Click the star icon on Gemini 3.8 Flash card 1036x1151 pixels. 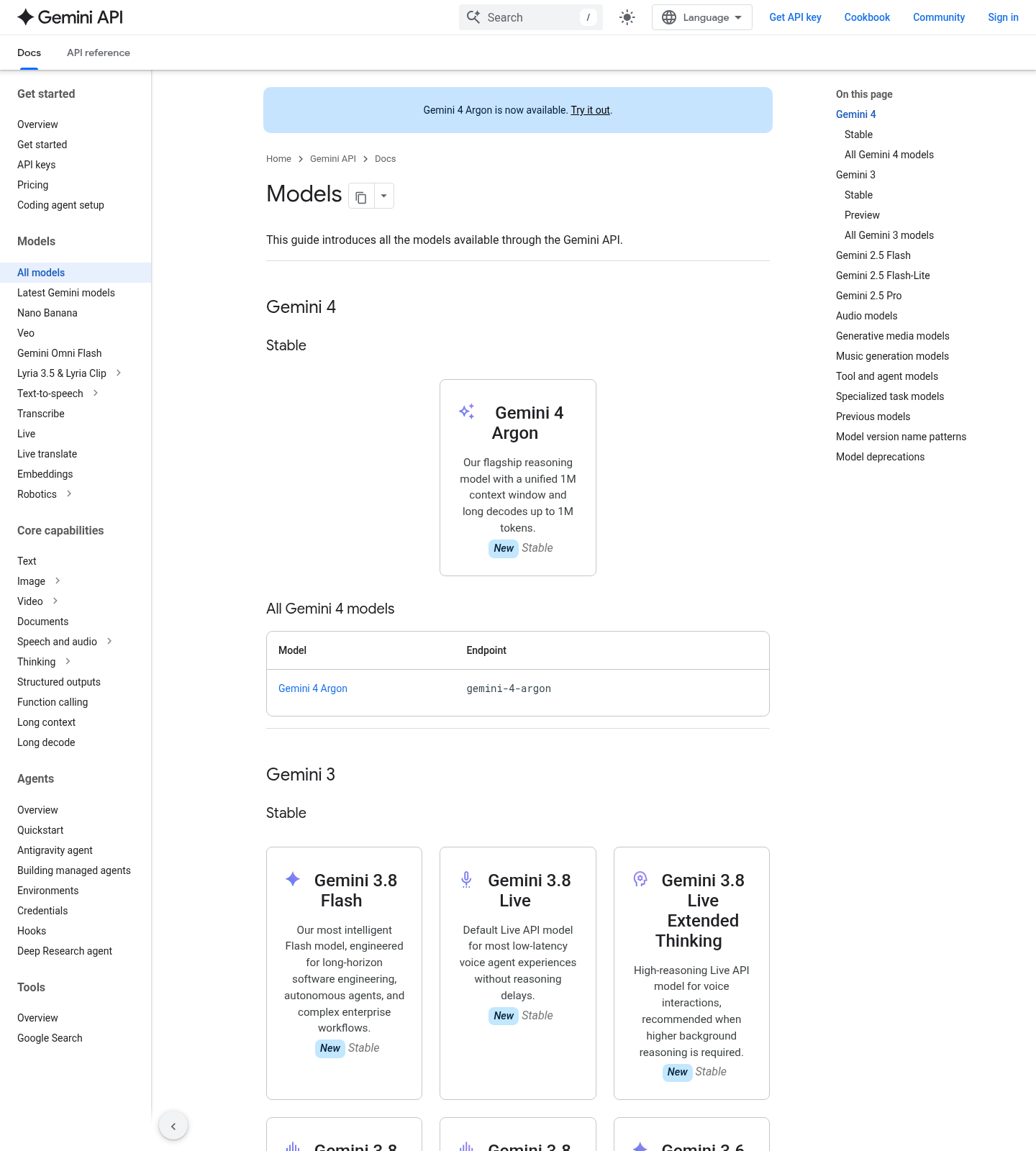pos(293,879)
